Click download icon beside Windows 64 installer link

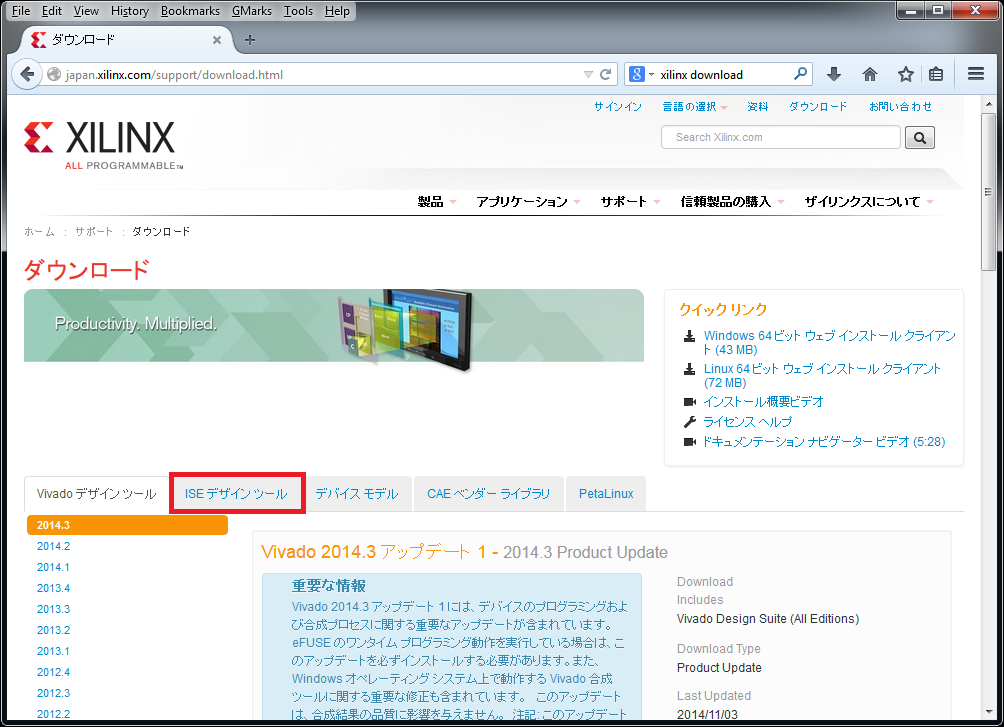(x=690, y=336)
